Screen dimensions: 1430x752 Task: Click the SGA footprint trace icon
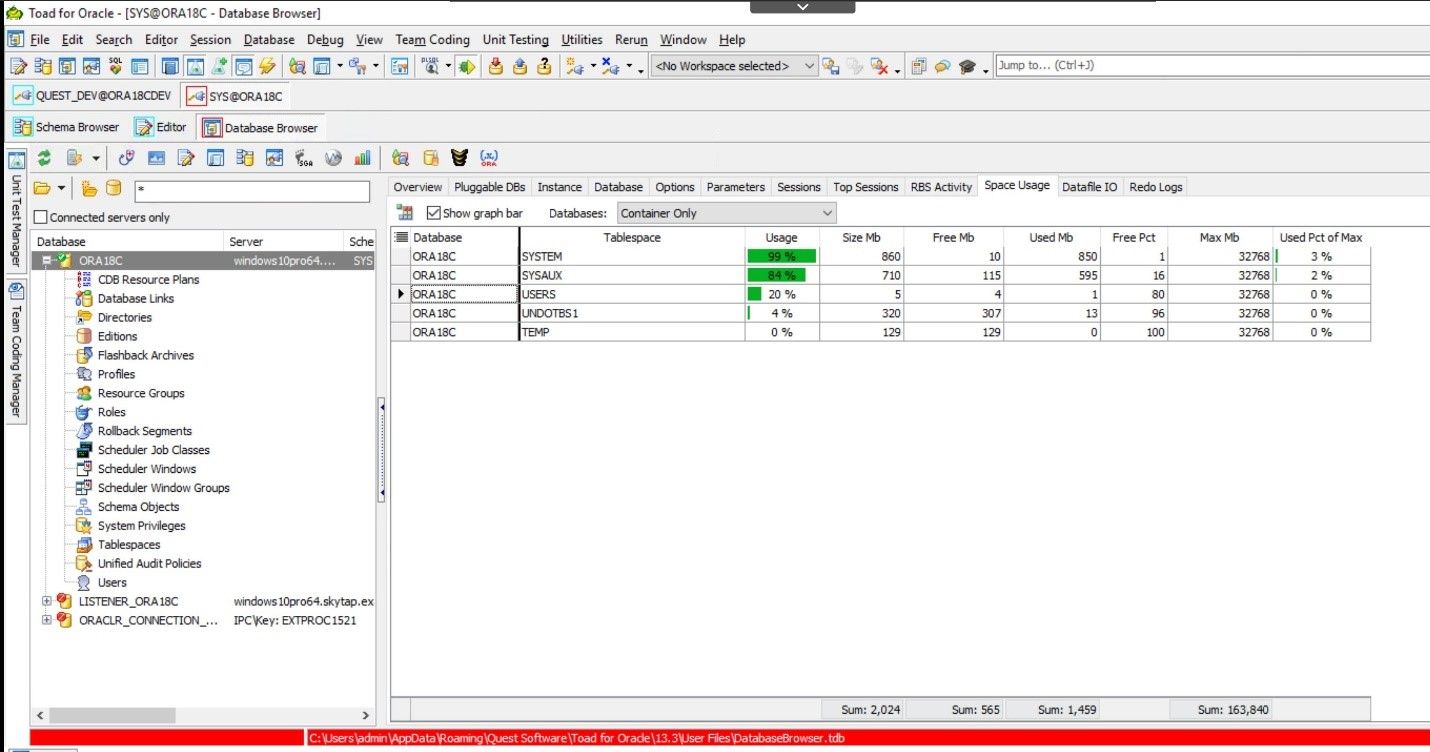tap(304, 158)
